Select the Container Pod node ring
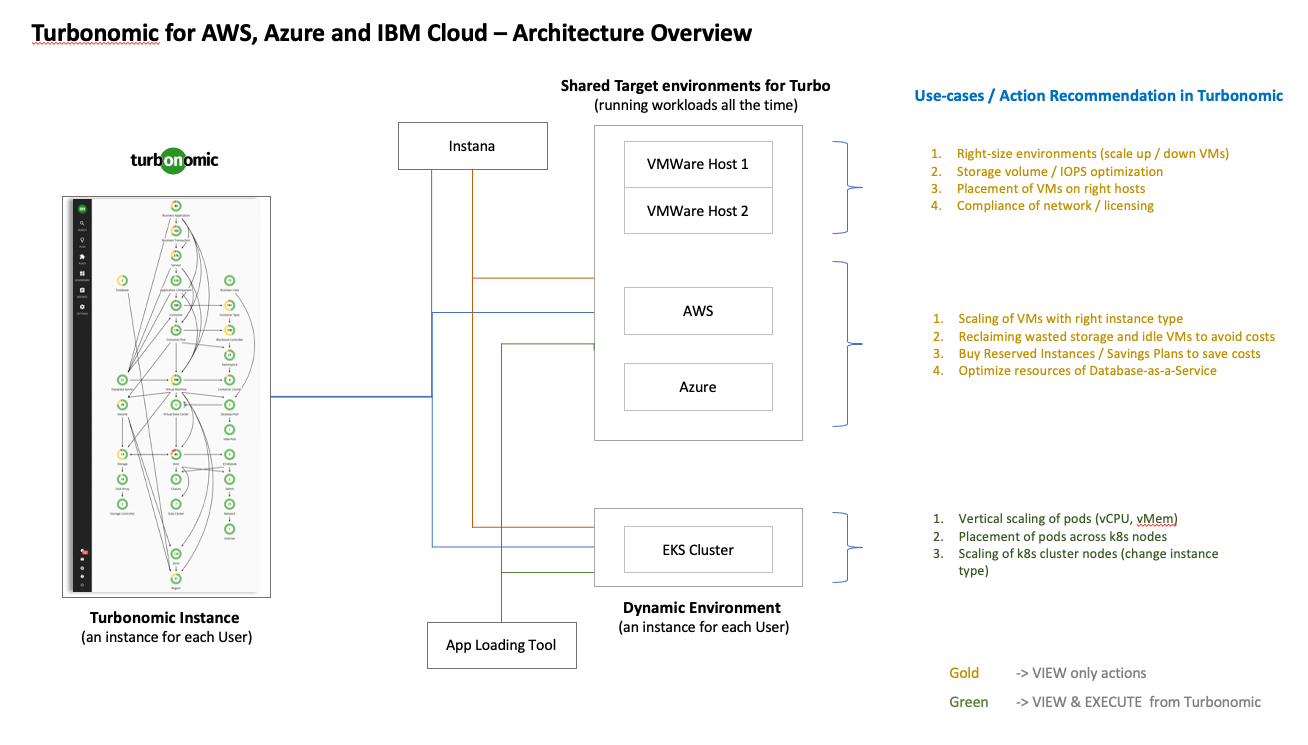Viewport: 1308px width, 745px height. click(x=176, y=330)
